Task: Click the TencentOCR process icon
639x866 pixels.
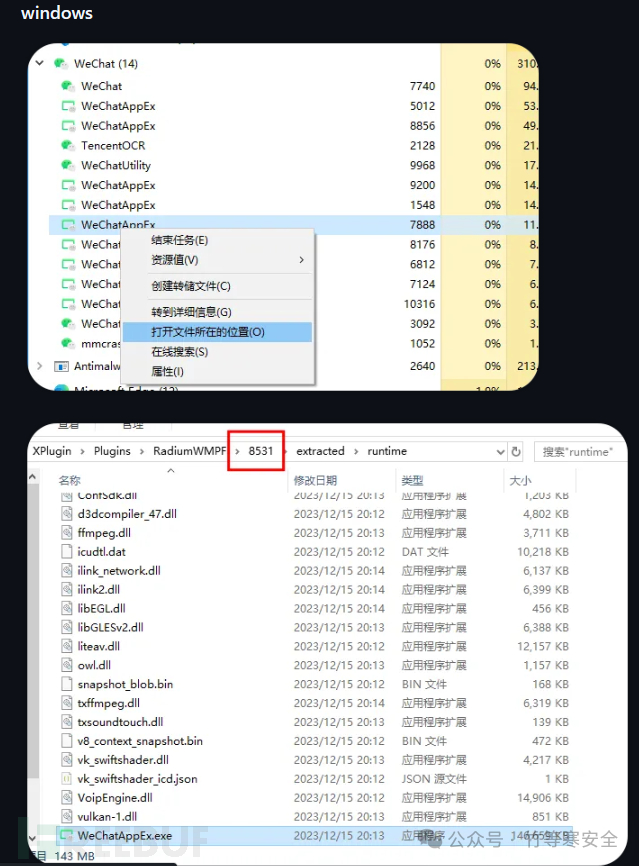Action: [68, 145]
